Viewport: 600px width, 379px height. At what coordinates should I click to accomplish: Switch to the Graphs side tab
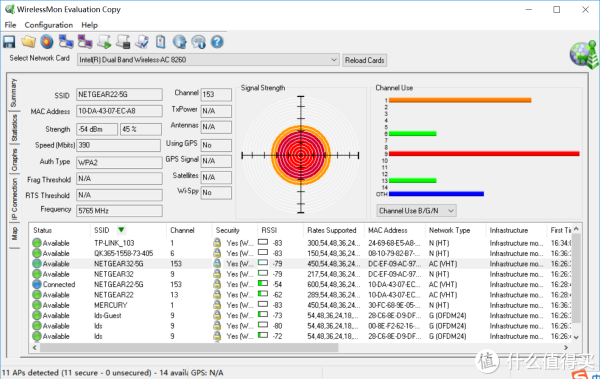coord(14,160)
